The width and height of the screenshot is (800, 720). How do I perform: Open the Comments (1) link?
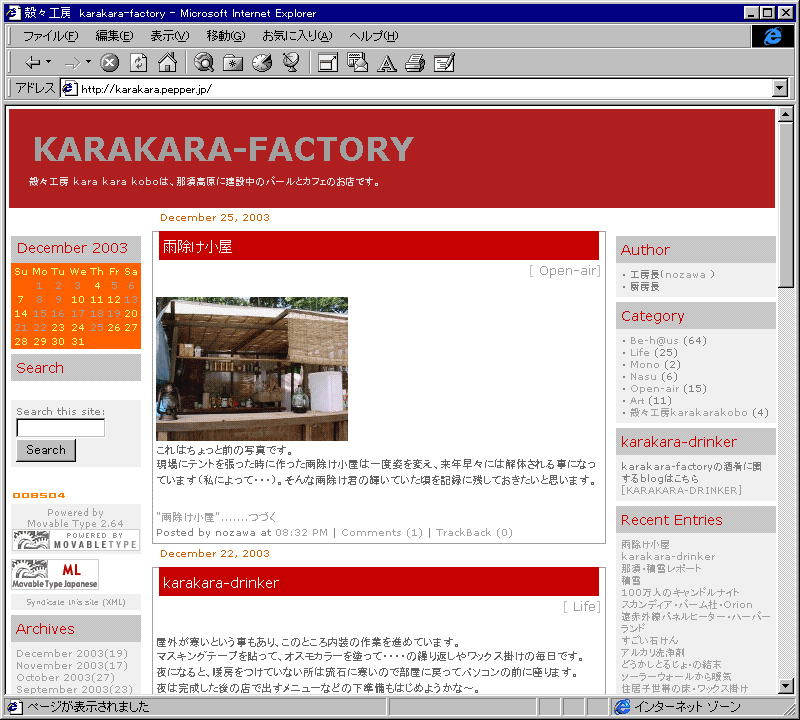coord(382,533)
